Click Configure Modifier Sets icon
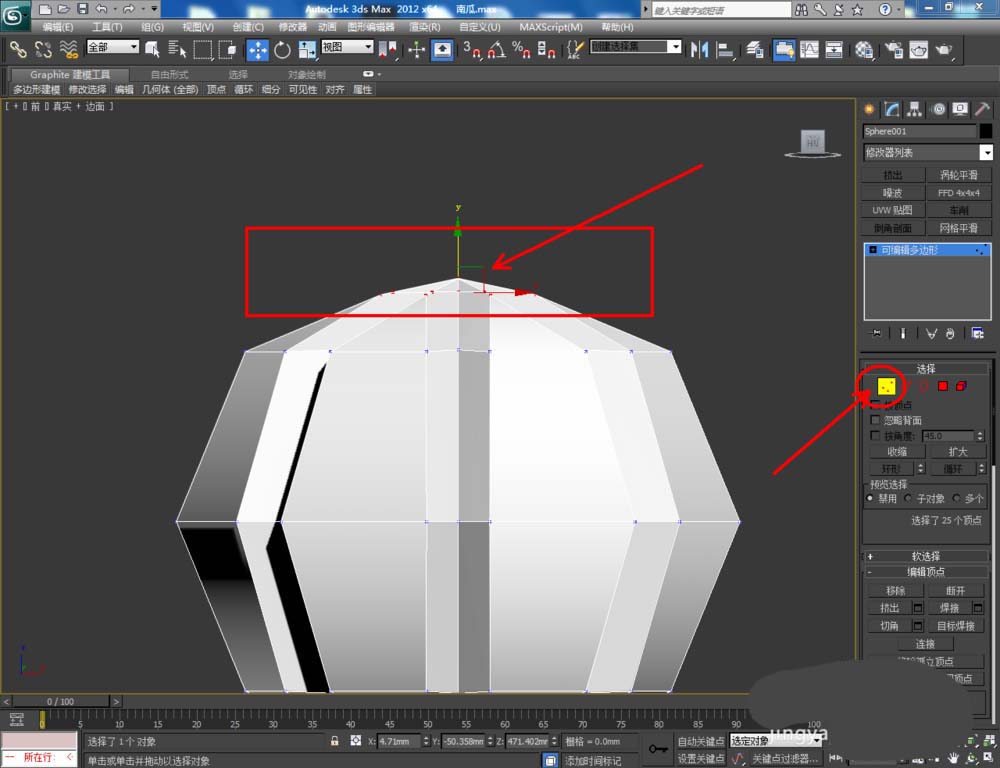Screen dimensions: 1000x768 [977, 333]
